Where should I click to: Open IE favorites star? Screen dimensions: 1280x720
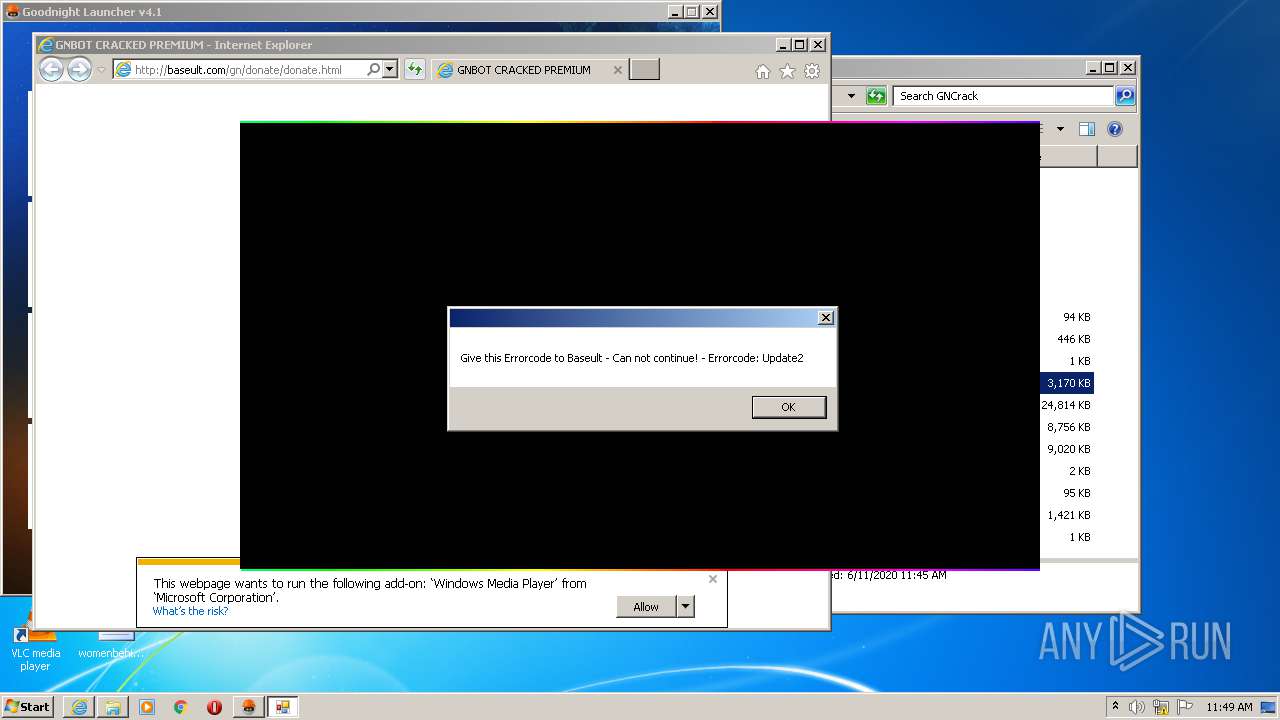tap(787, 71)
